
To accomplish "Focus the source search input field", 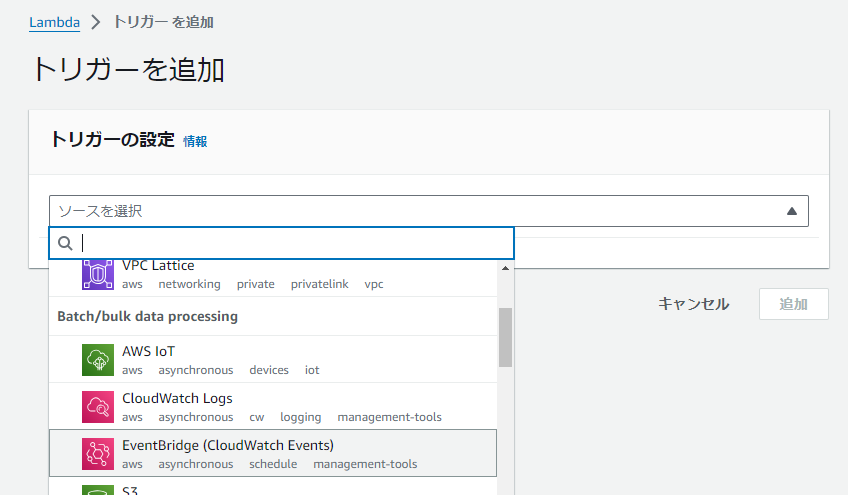I will coord(281,243).
